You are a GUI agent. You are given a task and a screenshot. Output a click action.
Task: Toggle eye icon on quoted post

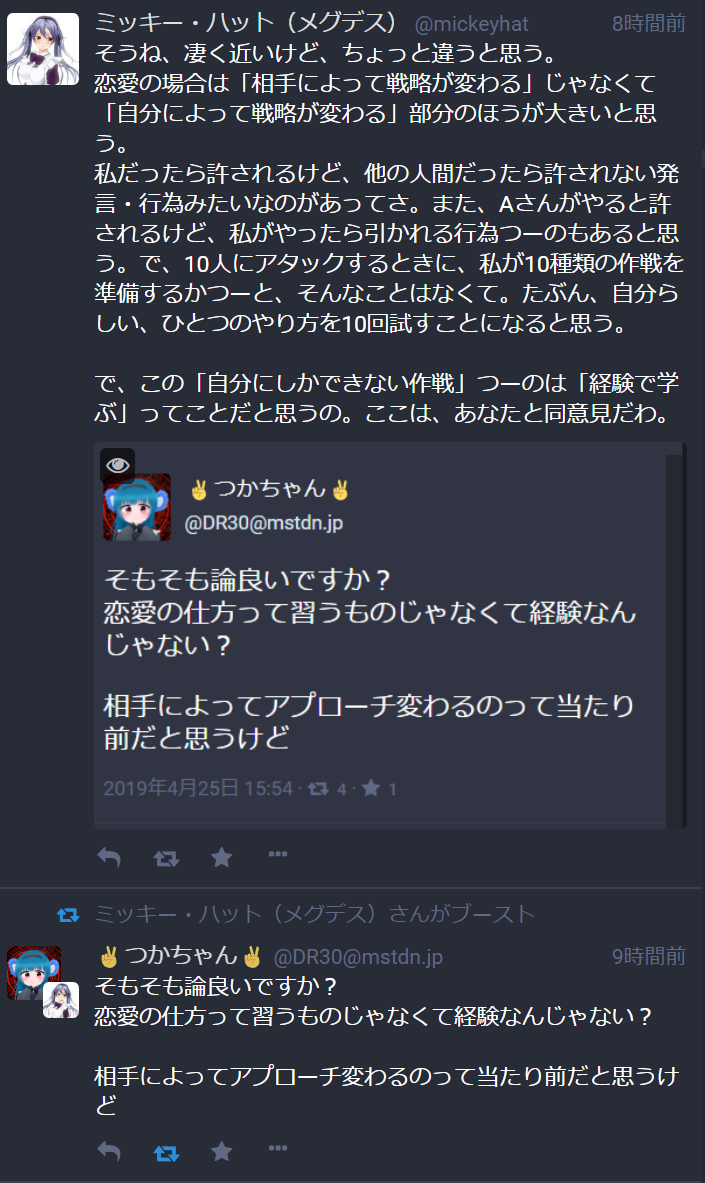118,466
